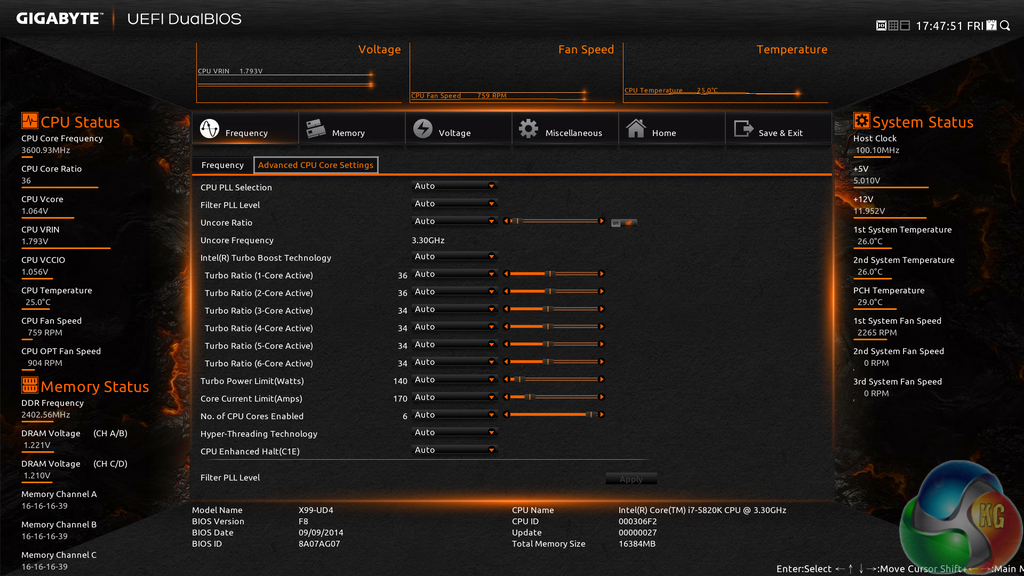1024x576 pixels.
Task: Select the Frequency sub-tab
Action: [x=222, y=165]
